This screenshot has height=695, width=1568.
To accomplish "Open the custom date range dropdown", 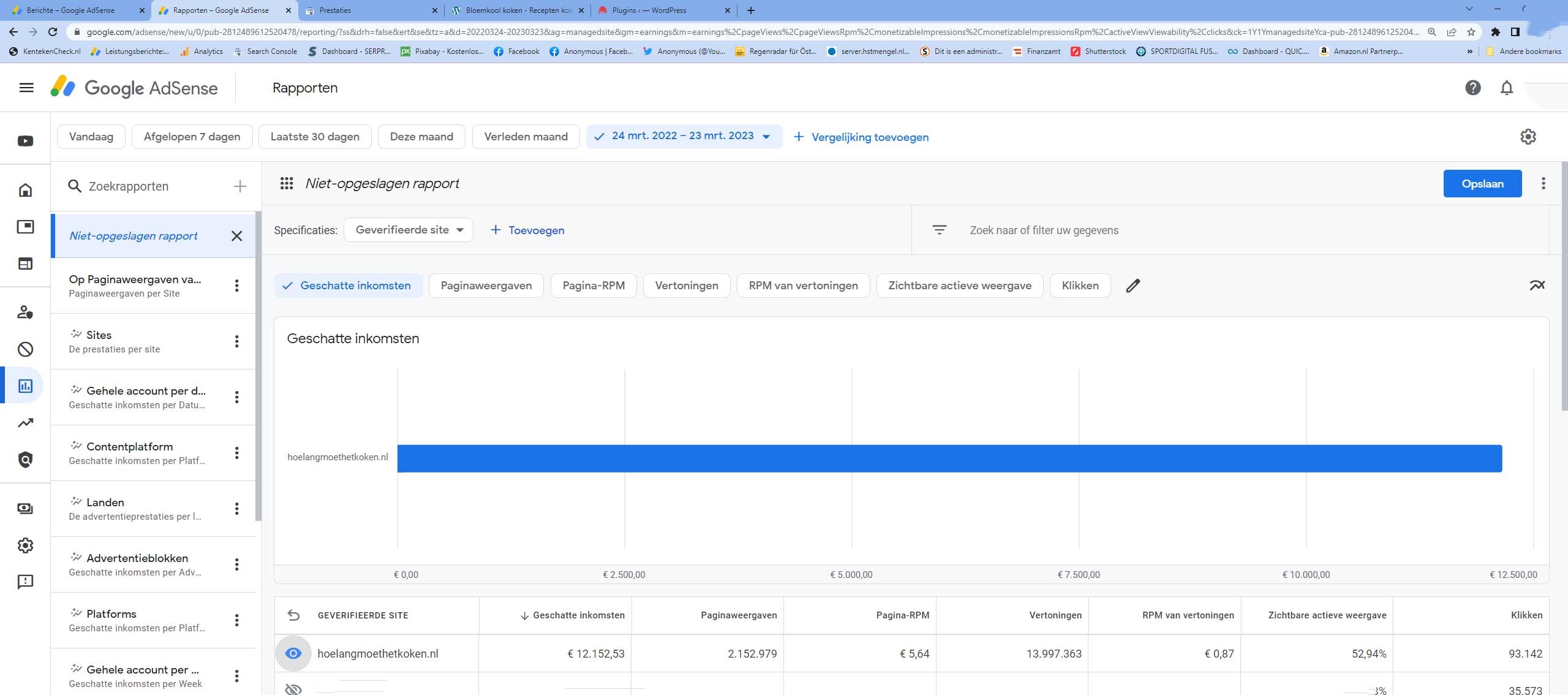I will pos(684,136).
